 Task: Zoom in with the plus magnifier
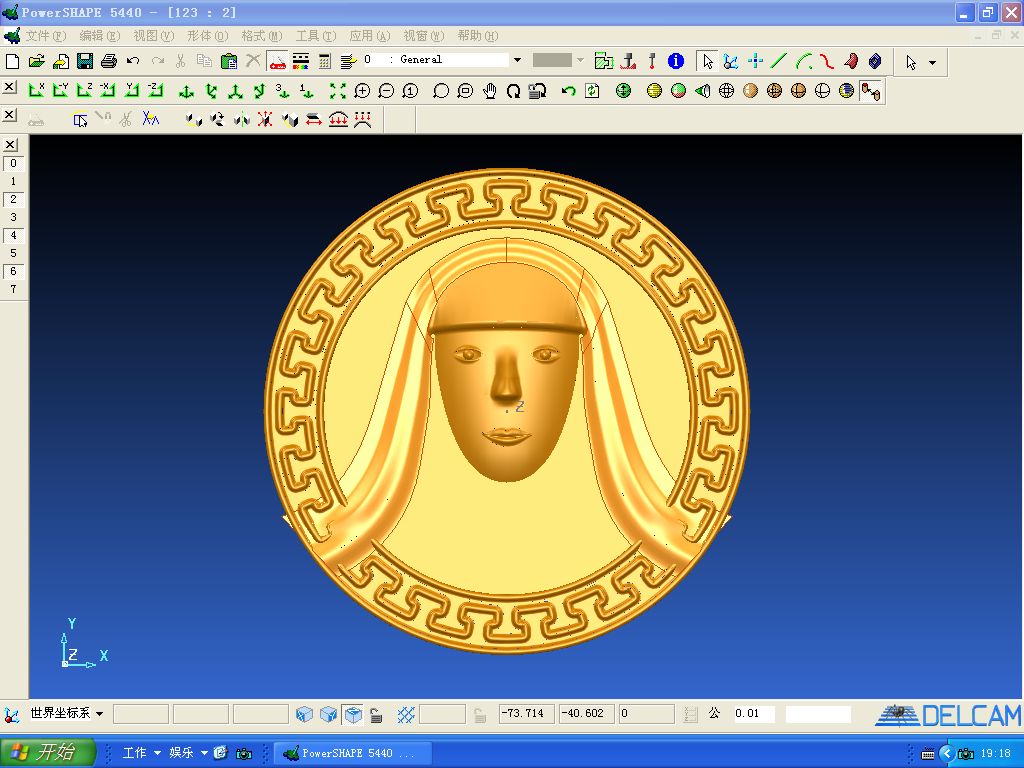click(362, 91)
